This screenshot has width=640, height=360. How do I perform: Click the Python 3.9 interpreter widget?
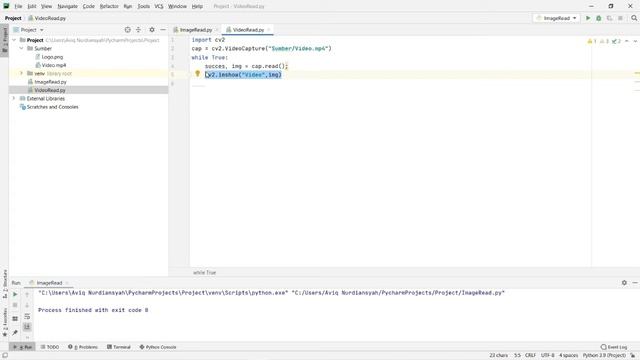[x=604, y=356]
